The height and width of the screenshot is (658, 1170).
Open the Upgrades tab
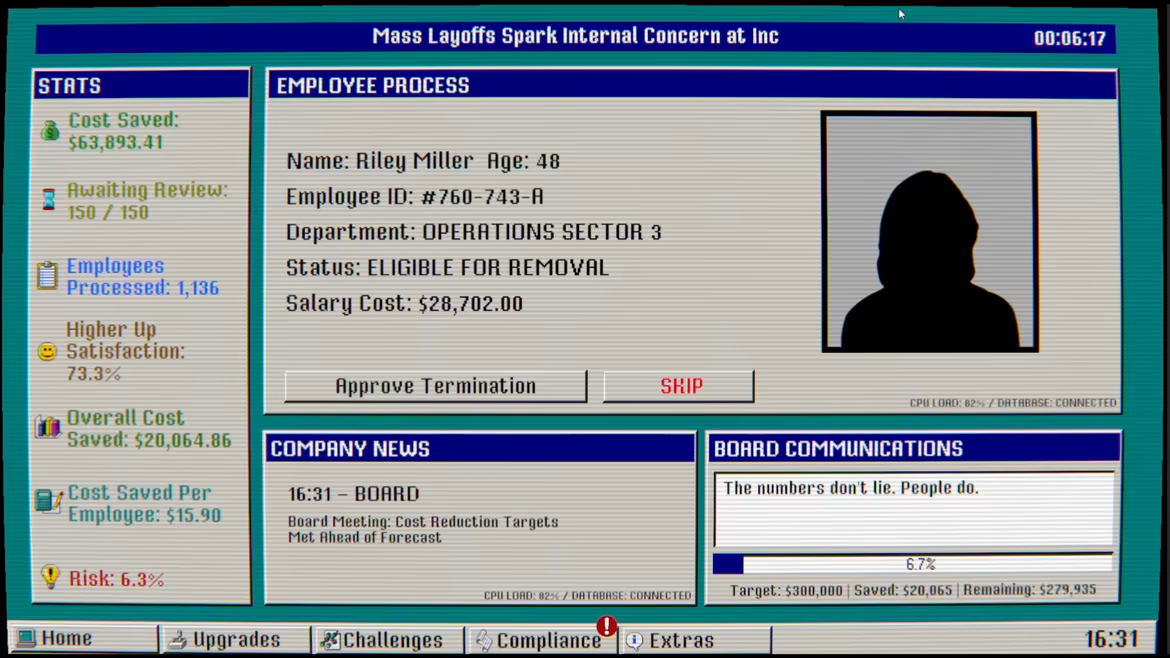[236, 639]
